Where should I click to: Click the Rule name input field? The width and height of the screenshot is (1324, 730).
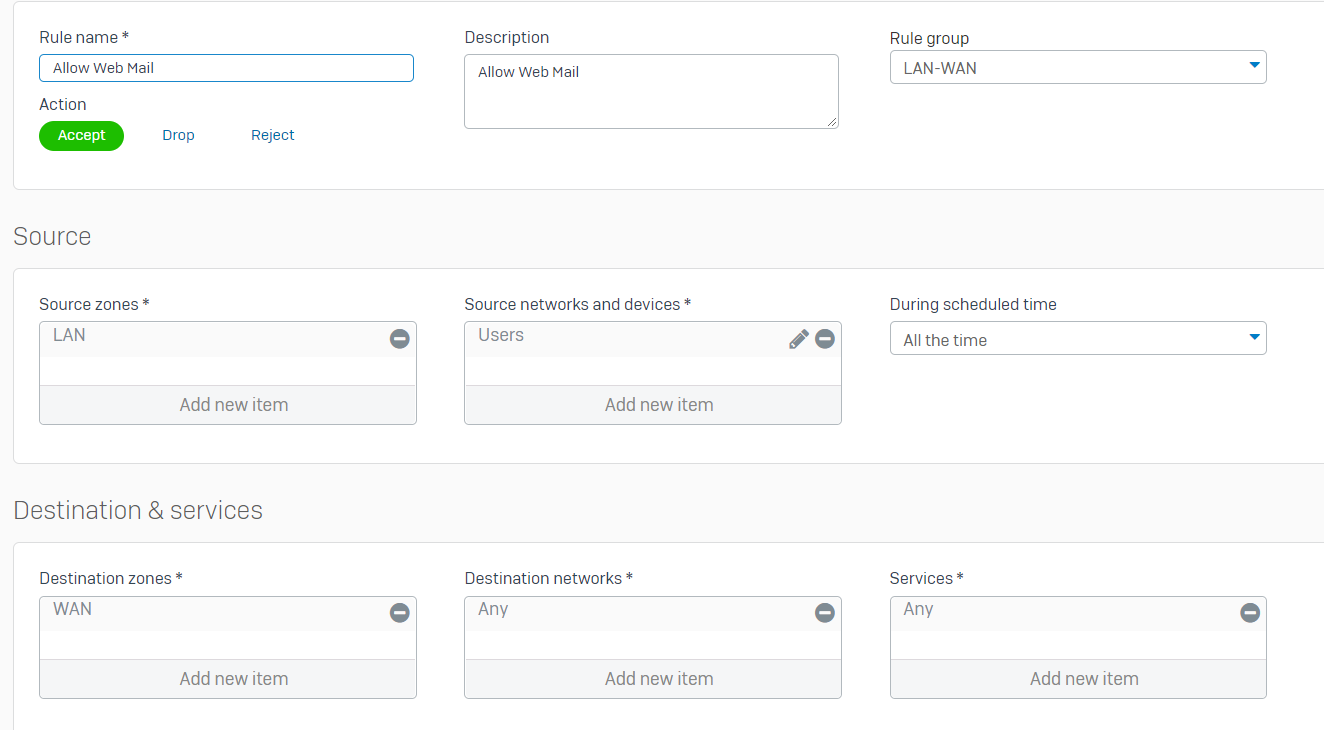click(x=226, y=68)
